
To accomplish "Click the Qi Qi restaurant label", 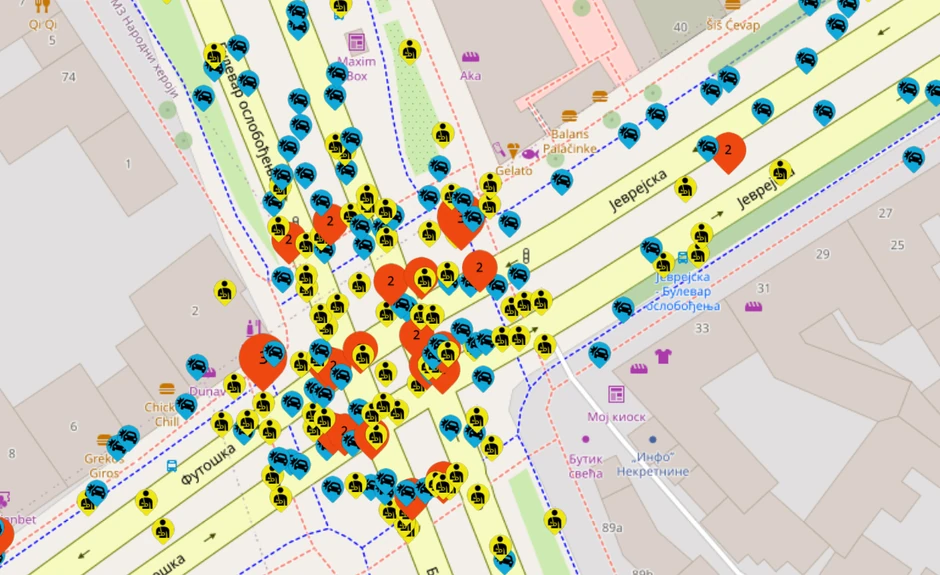I will pyautogui.click(x=43, y=25).
